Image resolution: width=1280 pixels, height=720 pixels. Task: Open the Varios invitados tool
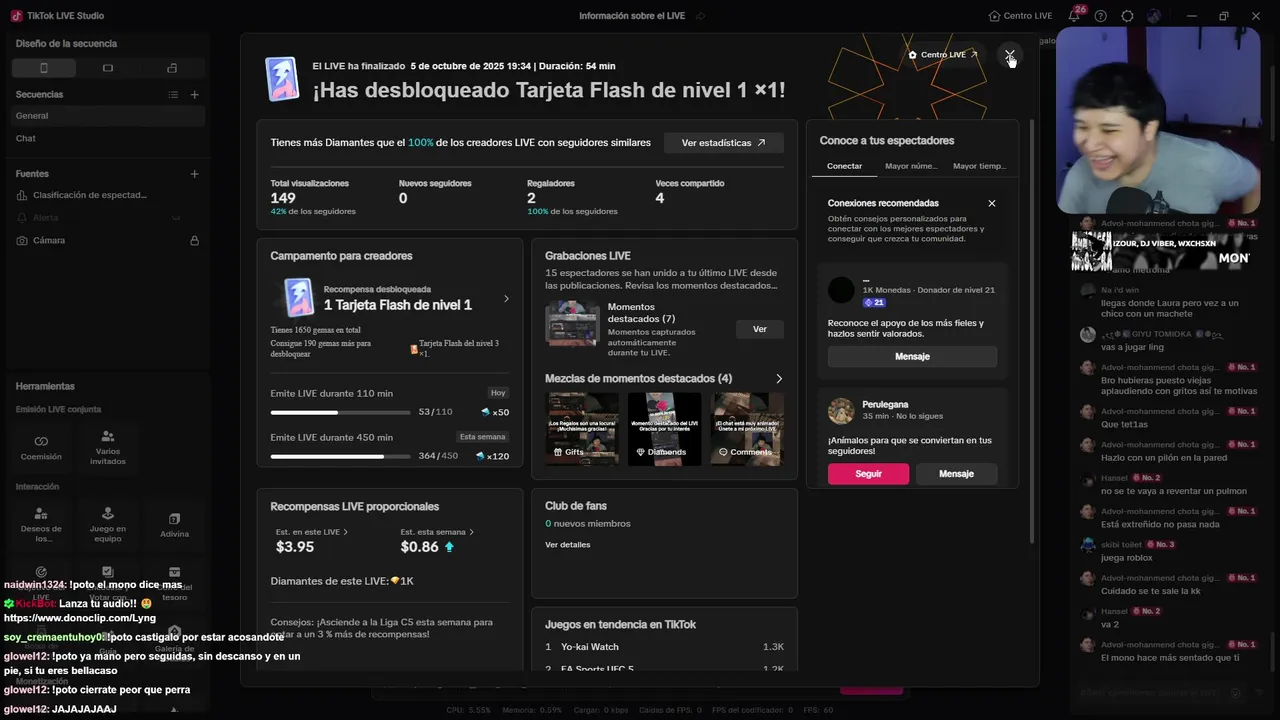tap(108, 447)
